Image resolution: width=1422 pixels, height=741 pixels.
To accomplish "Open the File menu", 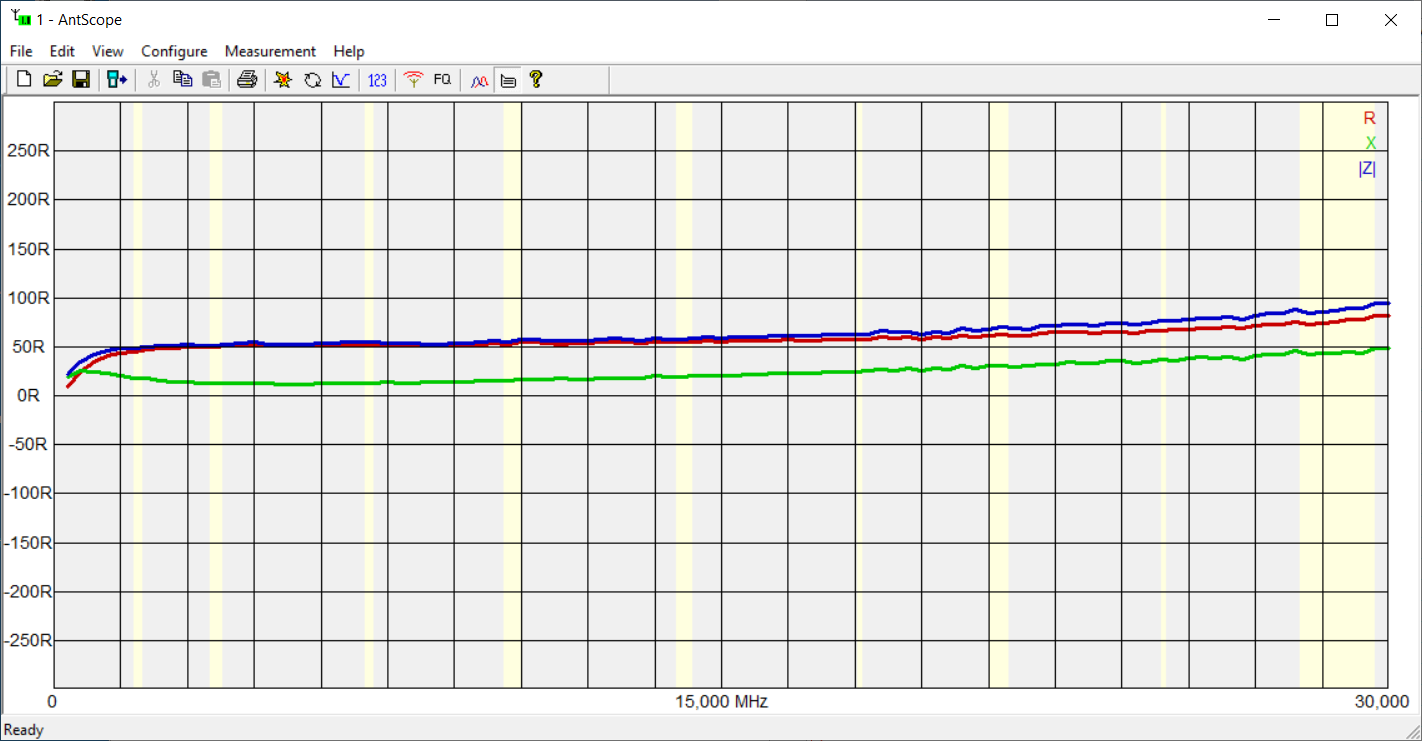I will tap(21, 51).
